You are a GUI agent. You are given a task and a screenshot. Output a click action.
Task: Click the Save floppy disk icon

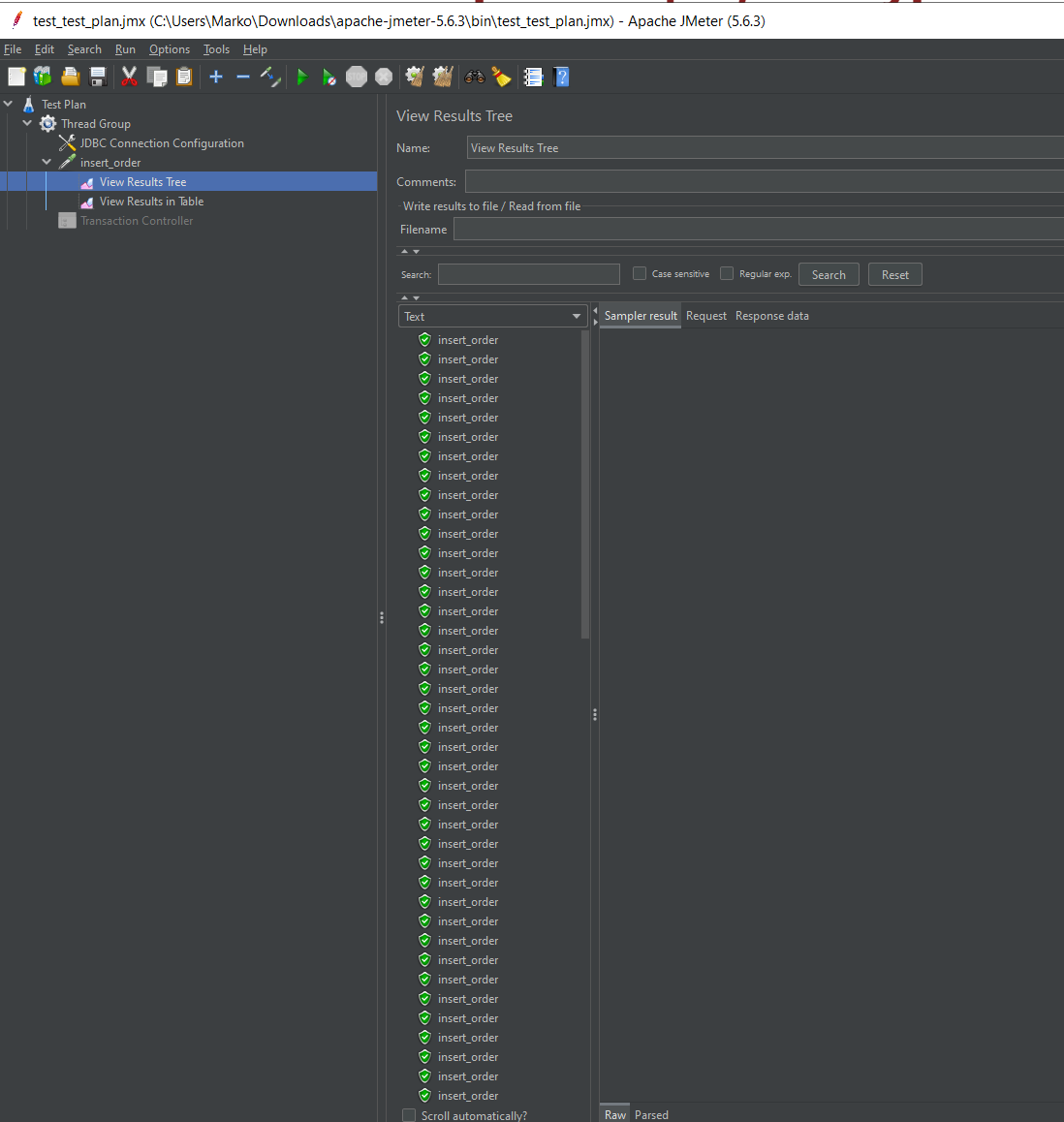98,77
